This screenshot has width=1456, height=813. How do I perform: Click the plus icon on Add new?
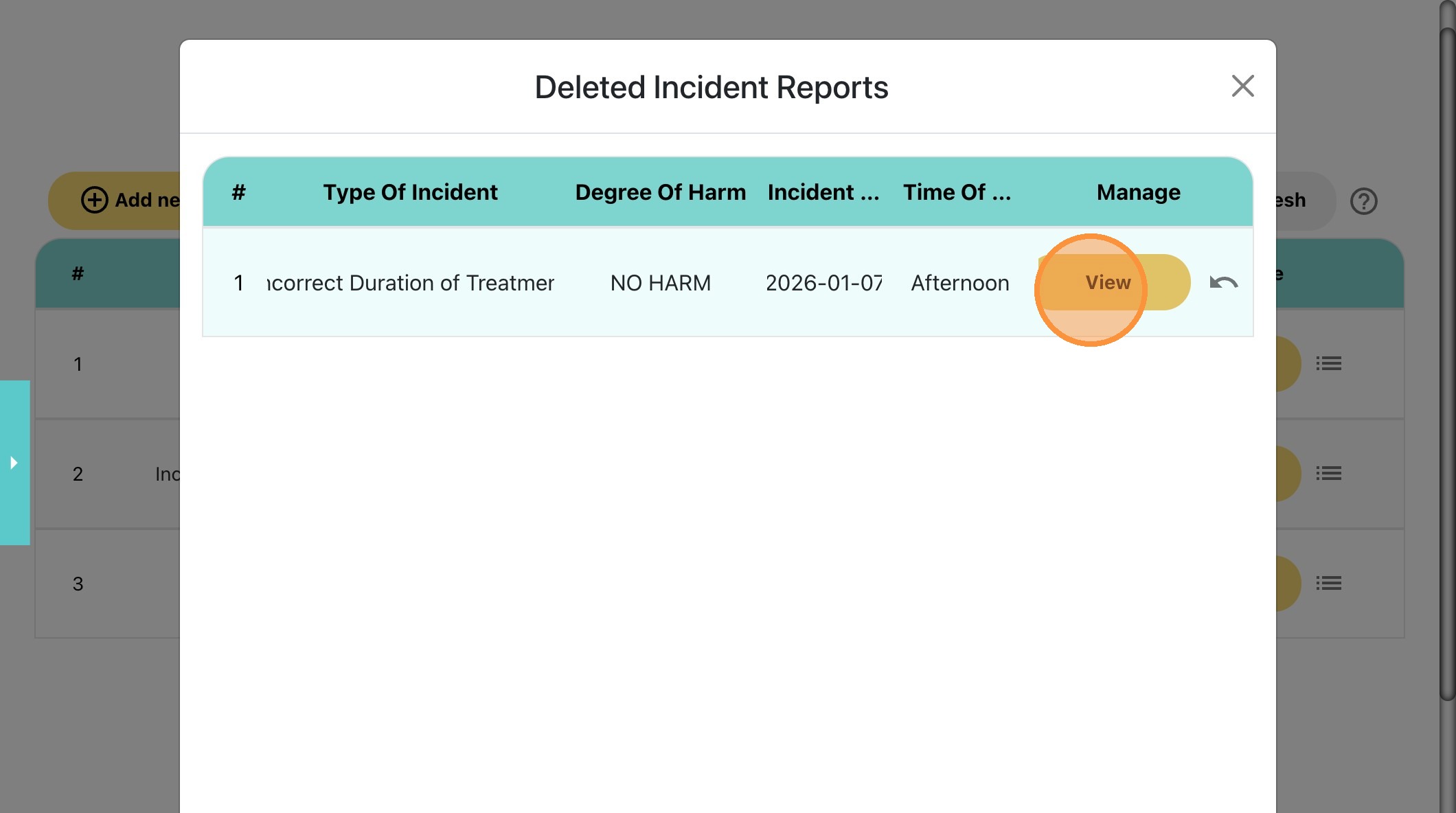pyautogui.click(x=95, y=200)
